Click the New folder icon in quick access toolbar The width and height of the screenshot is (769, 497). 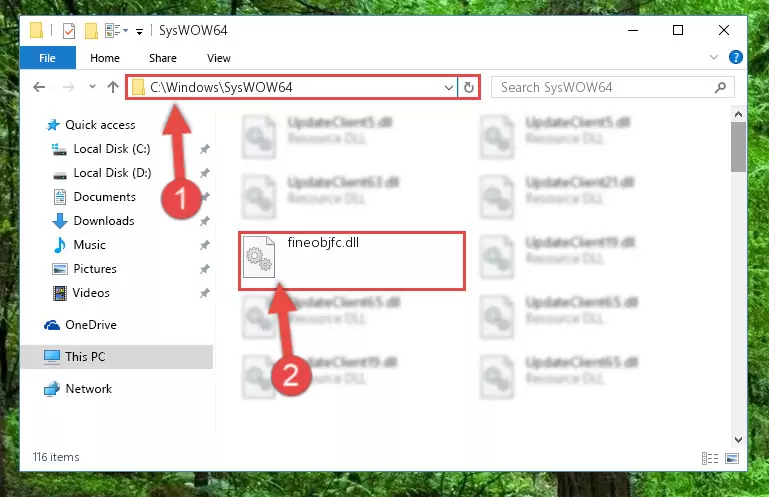[x=91, y=31]
